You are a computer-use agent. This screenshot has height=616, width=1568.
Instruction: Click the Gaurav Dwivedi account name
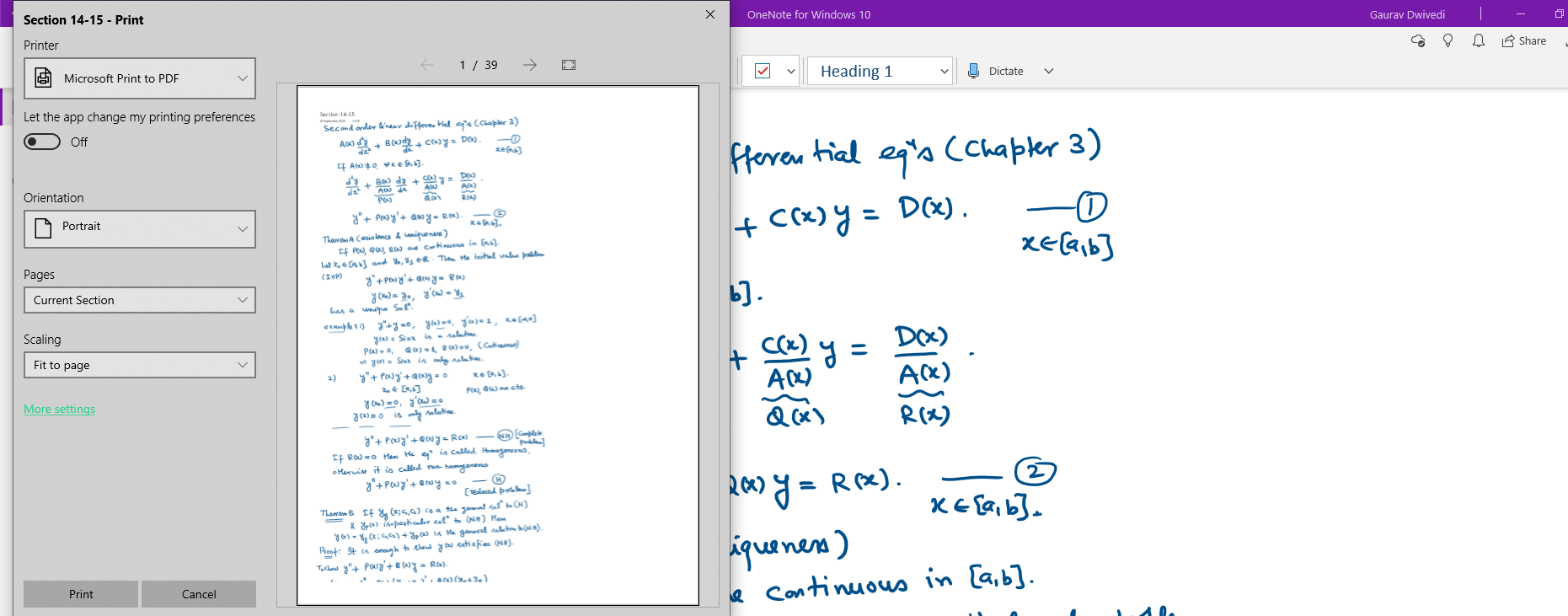pos(1407,14)
